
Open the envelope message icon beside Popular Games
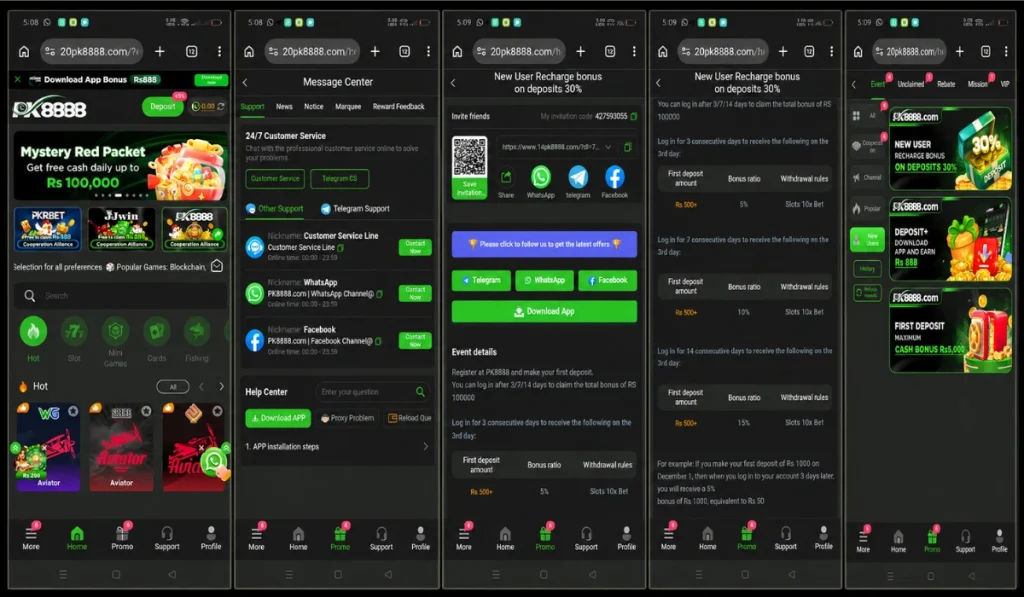[x=217, y=266]
